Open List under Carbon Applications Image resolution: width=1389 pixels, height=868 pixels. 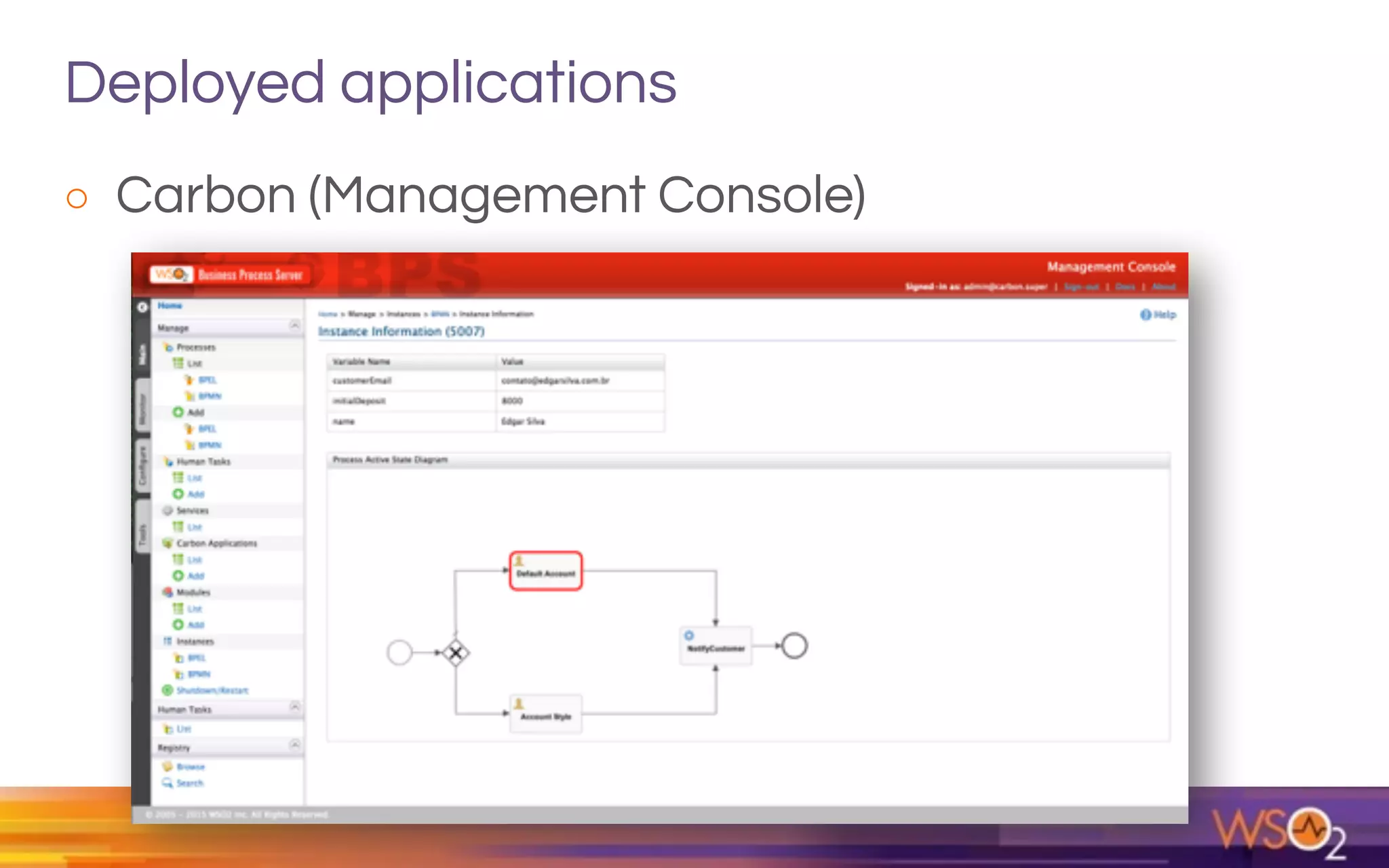[195, 559]
